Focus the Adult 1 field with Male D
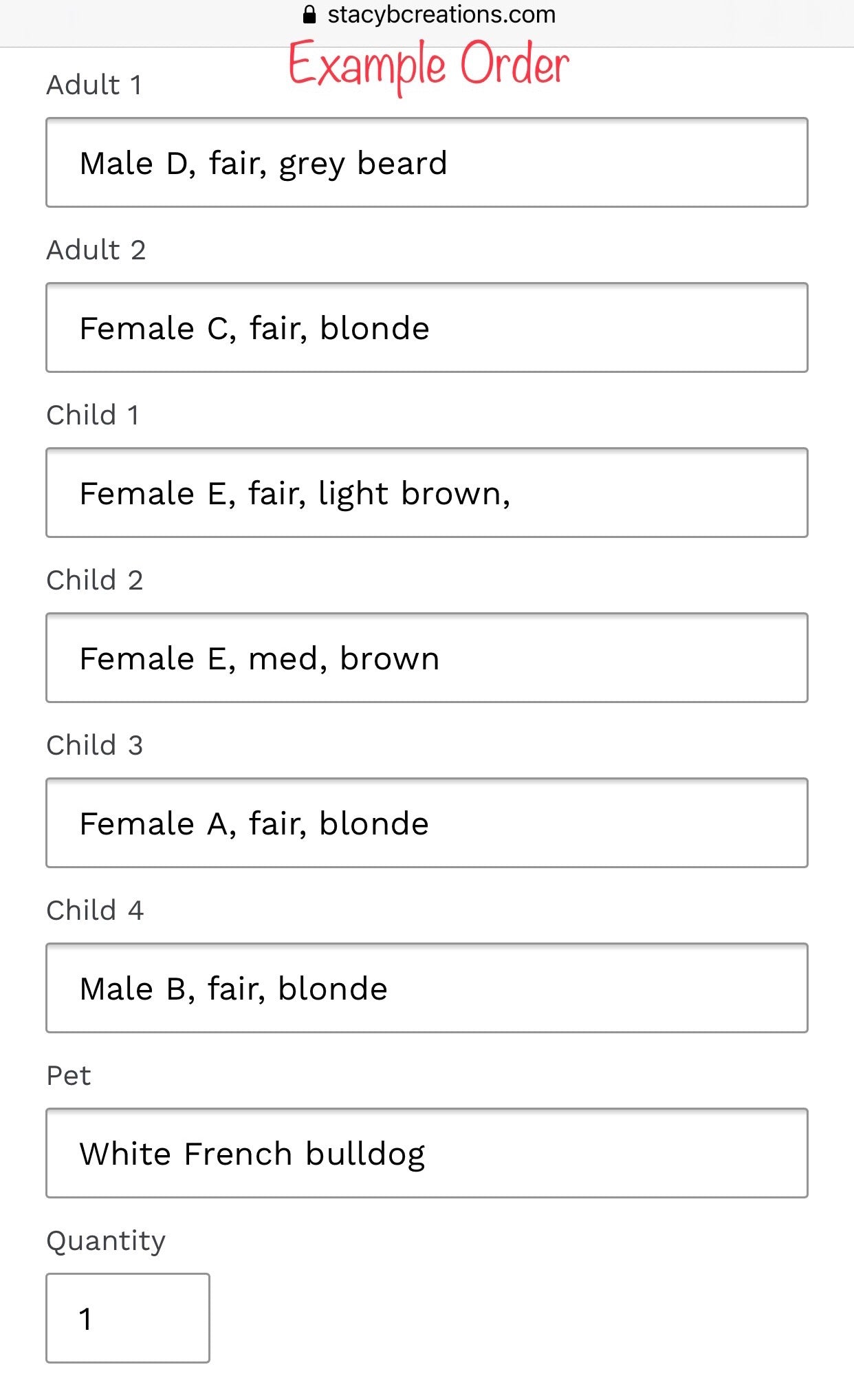 click(x=427, y=162)
